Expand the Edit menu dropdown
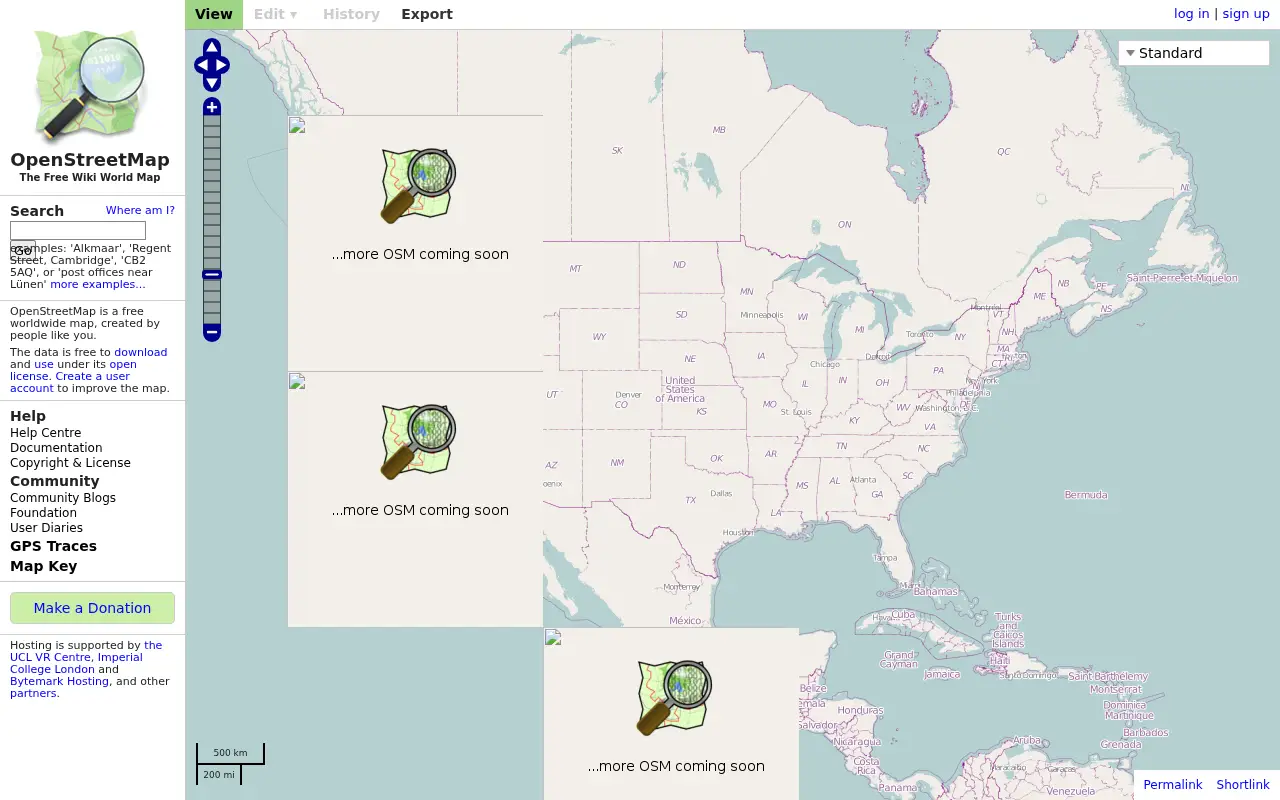1280x800 pixels. point(275,14)
